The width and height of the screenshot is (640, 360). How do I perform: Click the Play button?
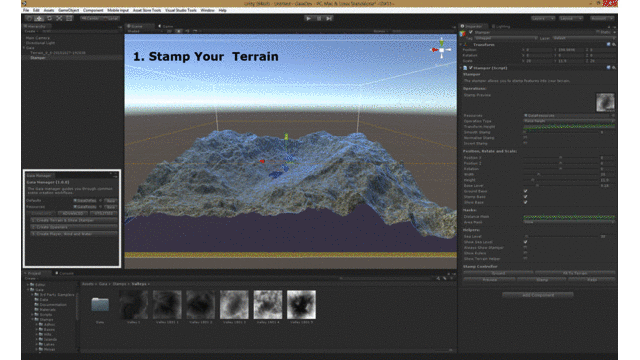(x=309, y=18)
